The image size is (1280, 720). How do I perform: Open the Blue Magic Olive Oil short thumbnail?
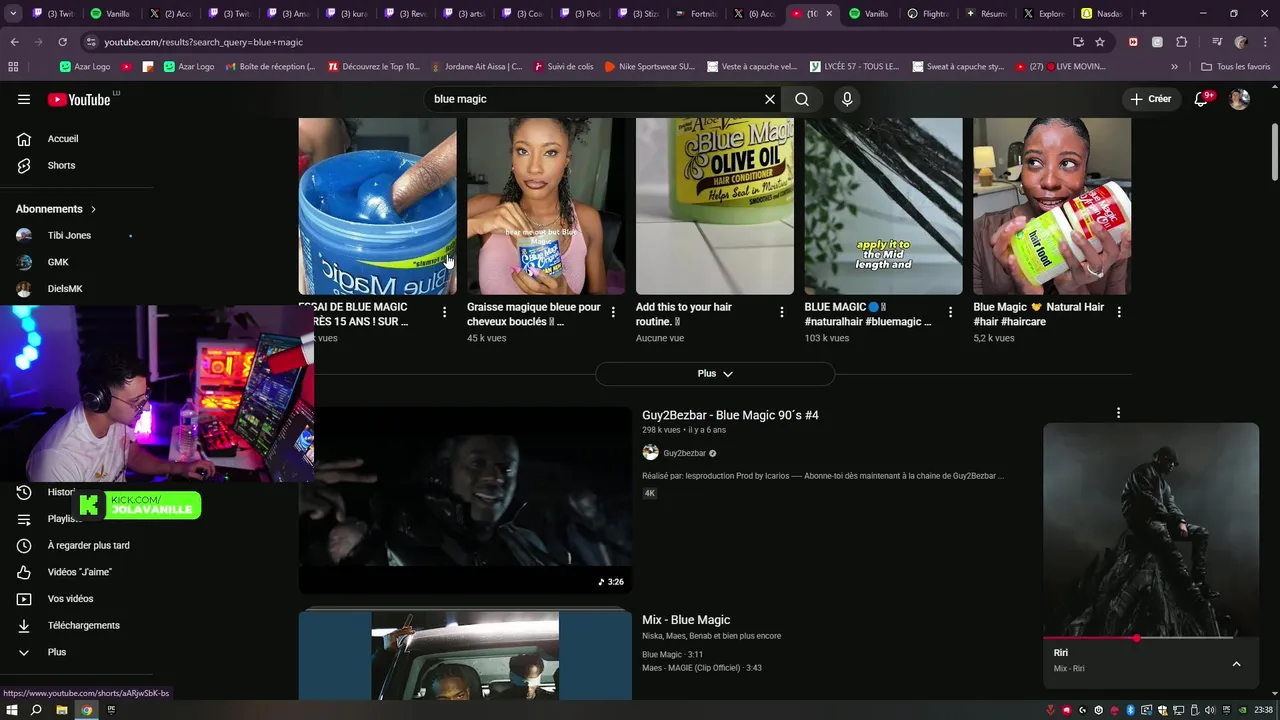[x=715, y=206]
